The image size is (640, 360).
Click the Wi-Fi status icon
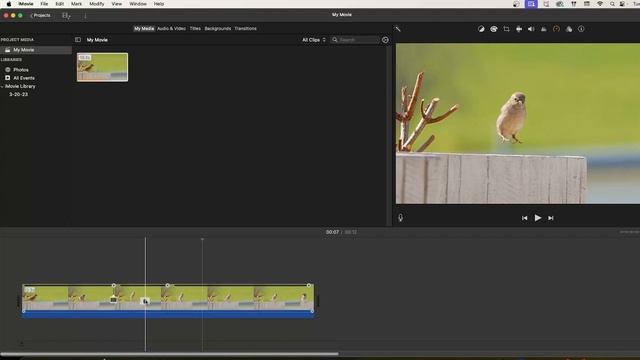[600, 4]
